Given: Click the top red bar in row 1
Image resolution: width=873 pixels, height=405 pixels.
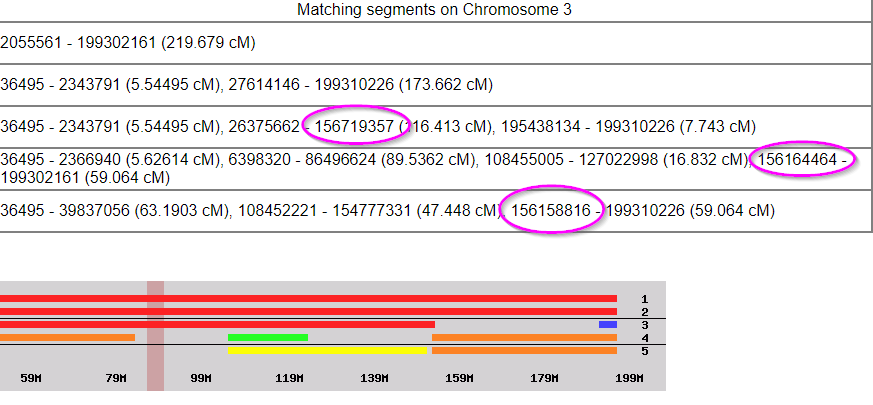Looking at the screenshot, I should (x=308, y=299).
